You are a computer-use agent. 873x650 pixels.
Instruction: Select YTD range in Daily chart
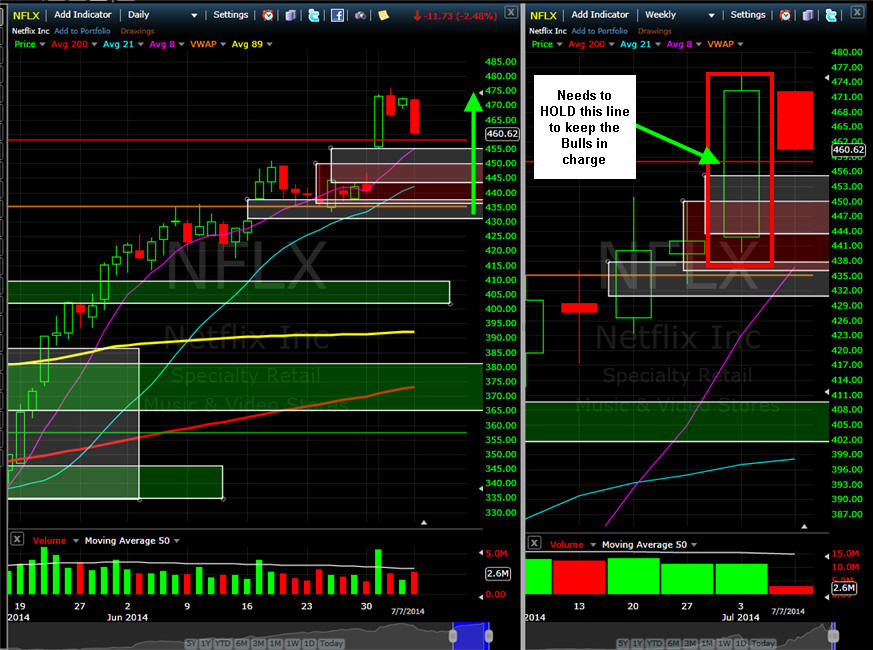point(222,643)
